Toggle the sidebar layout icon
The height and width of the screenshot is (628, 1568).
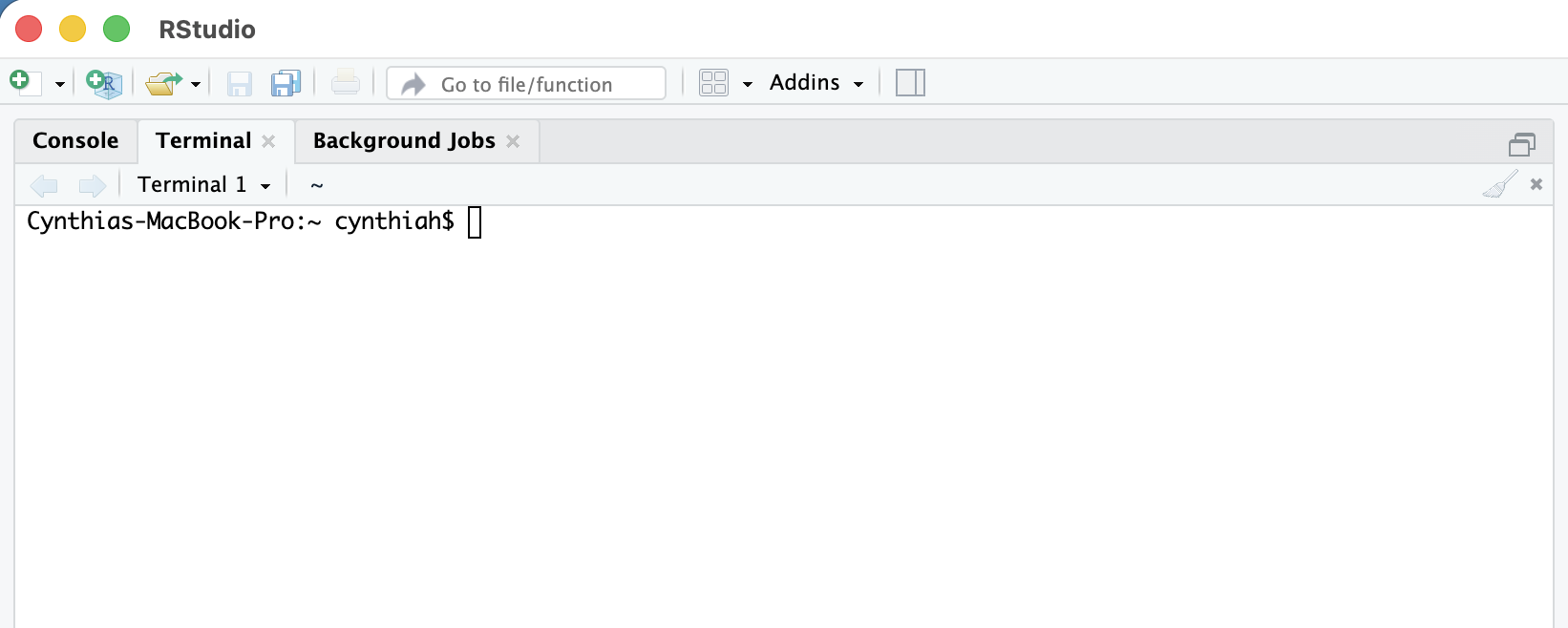click(910, 83)
